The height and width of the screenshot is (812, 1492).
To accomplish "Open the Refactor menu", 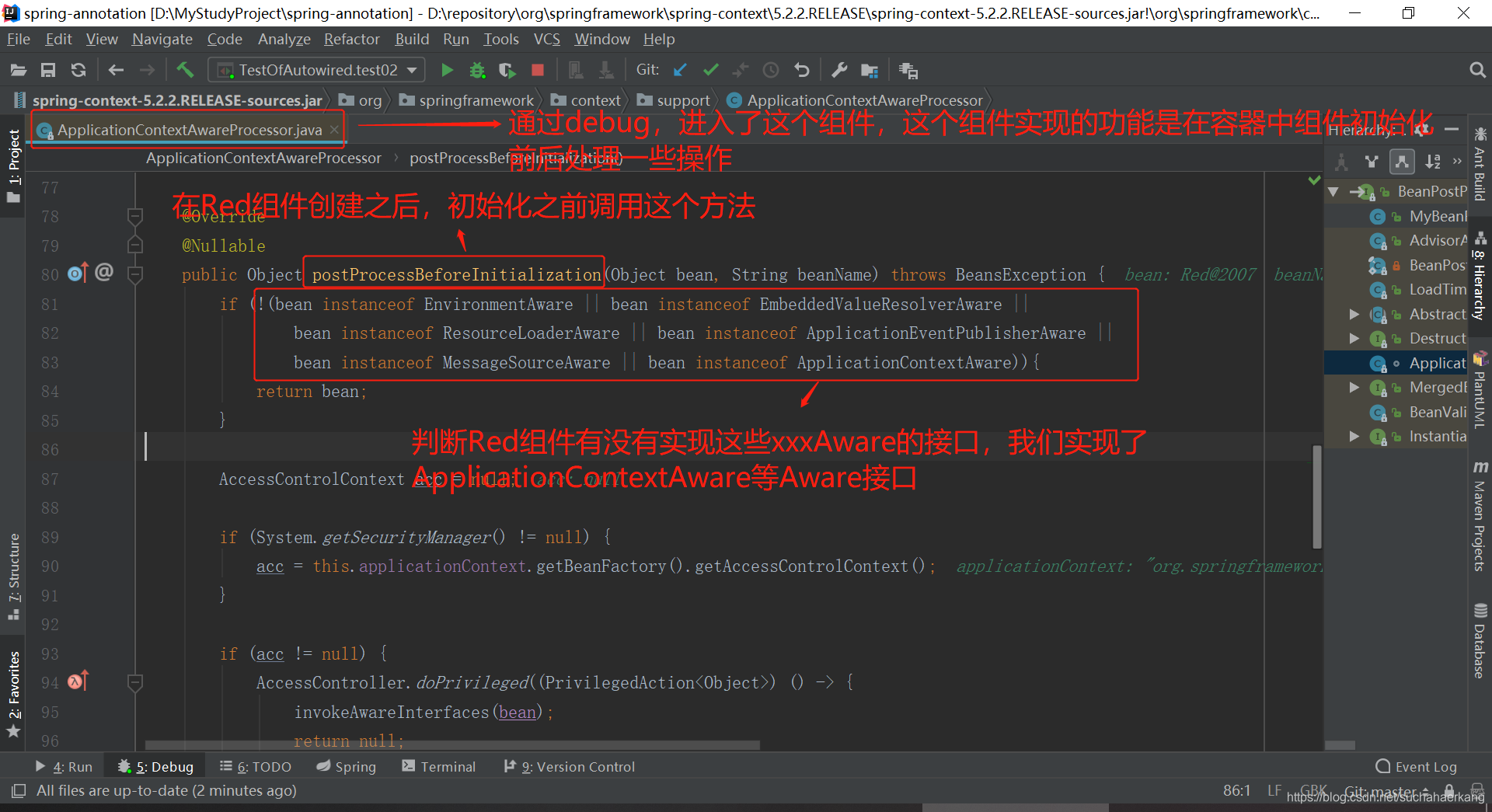I will point(352,39).
